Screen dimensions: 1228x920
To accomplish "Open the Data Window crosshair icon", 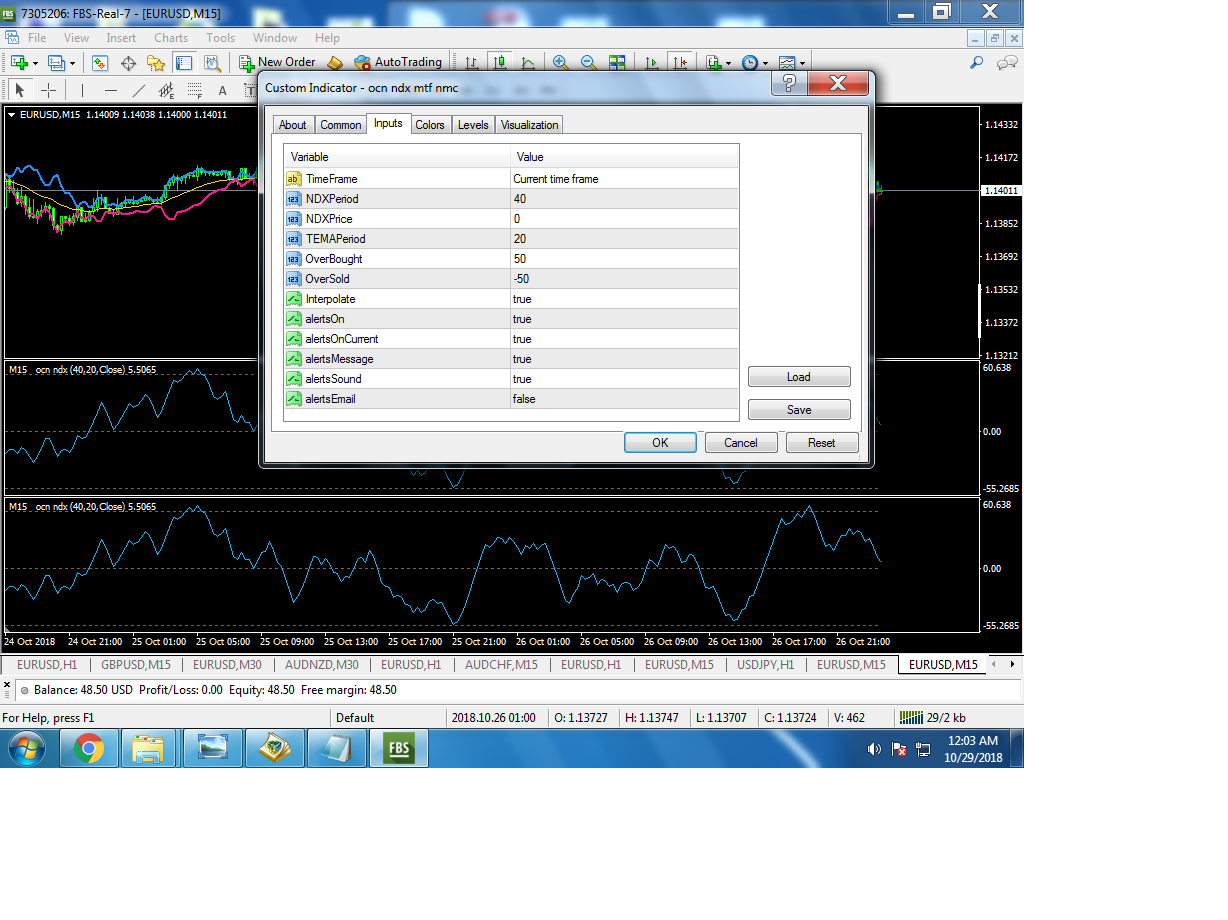I will pyautogui.click(x=128, y=62).
